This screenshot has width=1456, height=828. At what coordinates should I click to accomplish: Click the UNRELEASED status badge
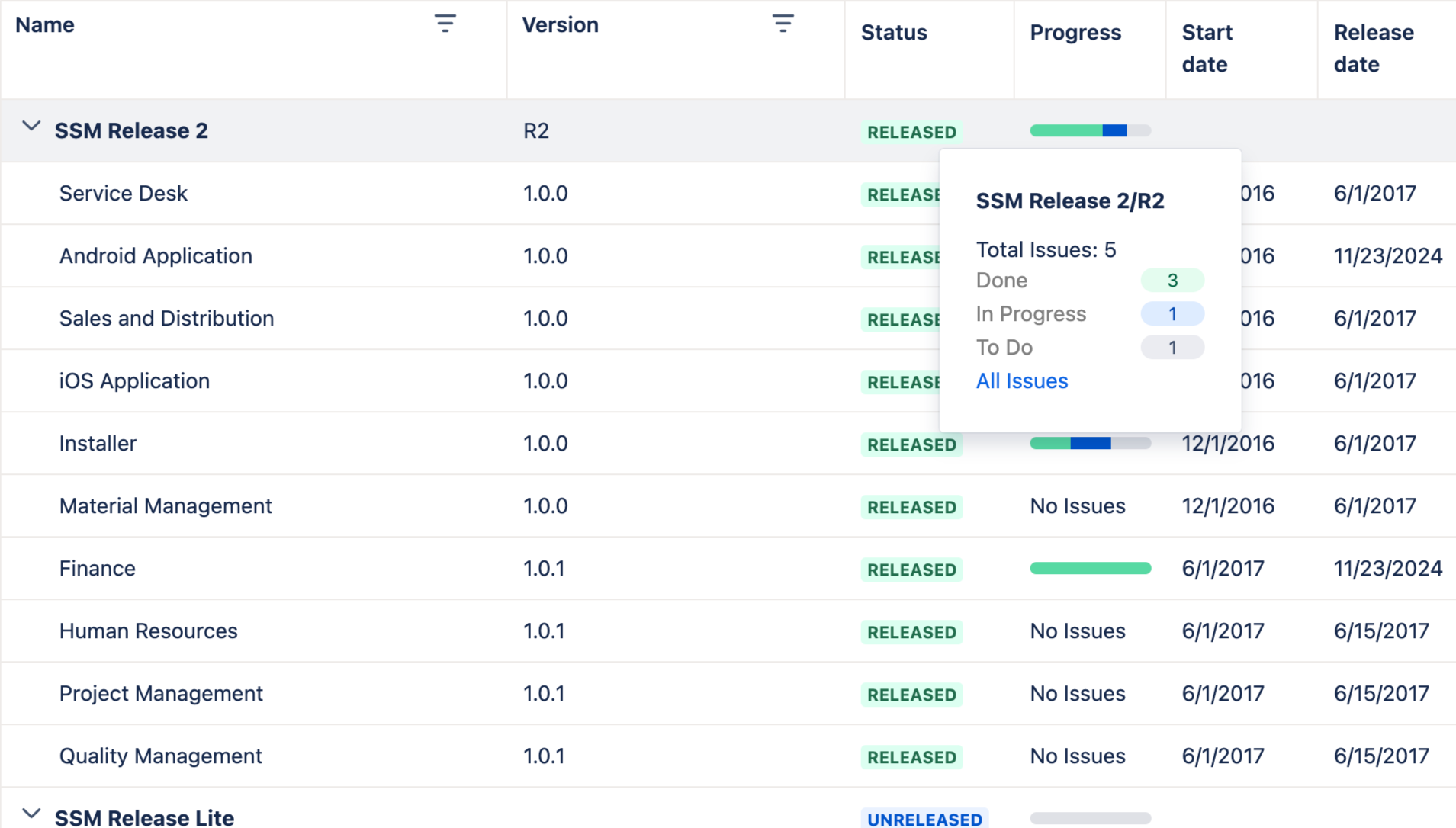point(924,819)
